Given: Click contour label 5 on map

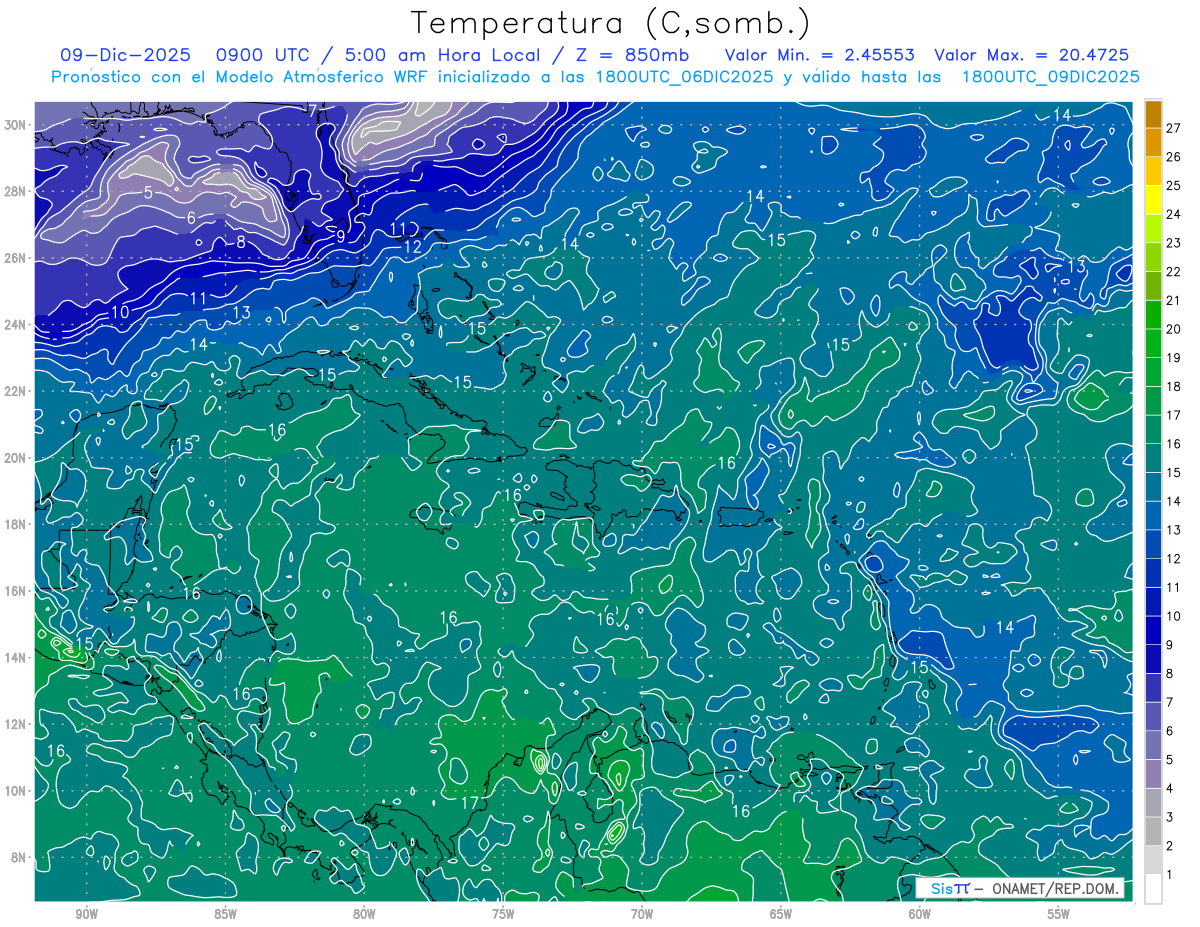Looking at the screenshot, I should click(148, 192).
